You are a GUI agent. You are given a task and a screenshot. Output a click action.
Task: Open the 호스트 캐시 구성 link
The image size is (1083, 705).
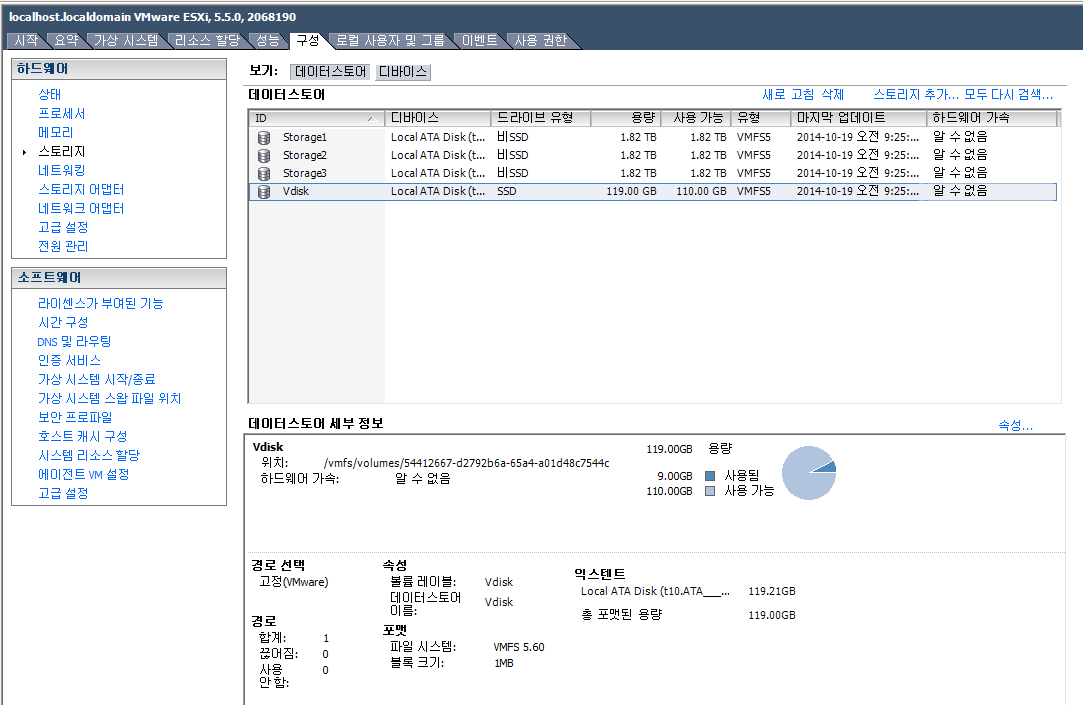[82, 436]
